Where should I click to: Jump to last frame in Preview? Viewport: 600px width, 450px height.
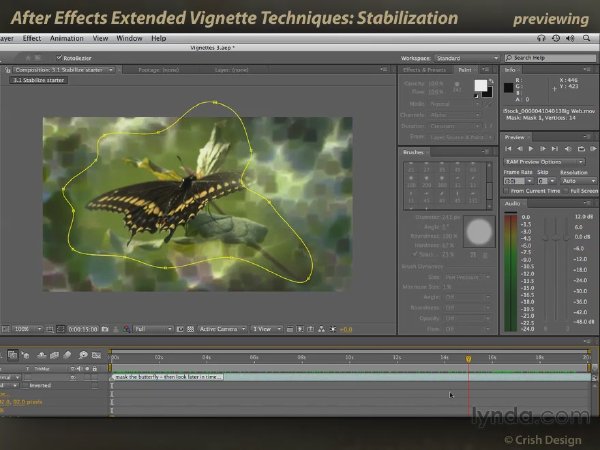tap(554, 148)
